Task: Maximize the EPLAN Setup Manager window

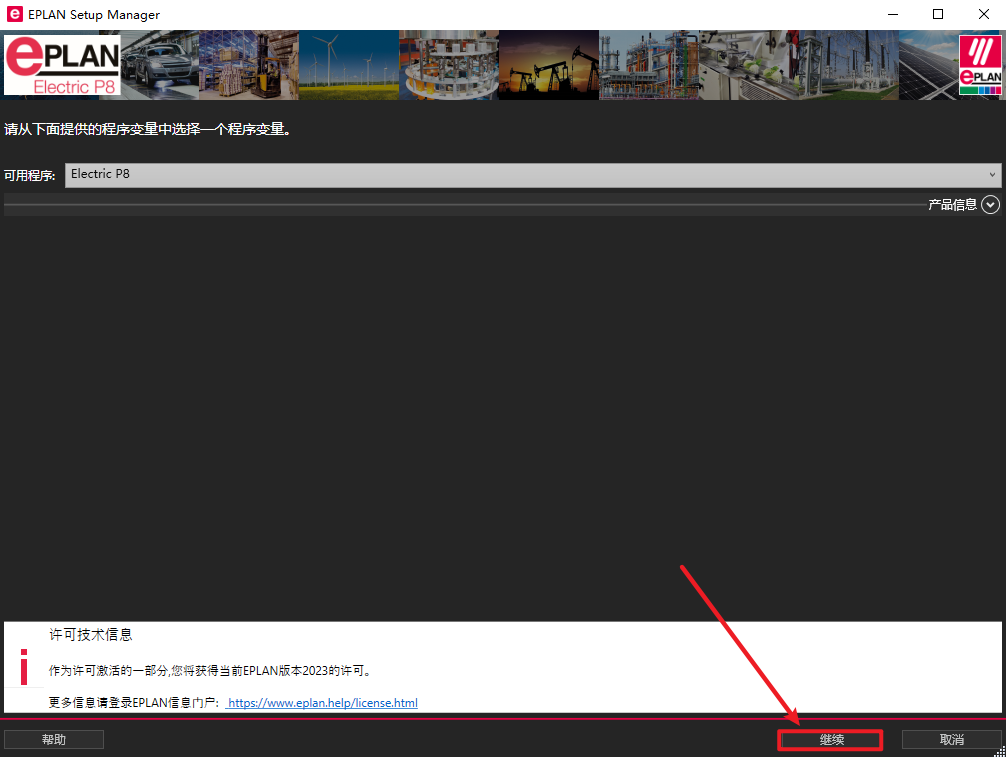Action: [x=937, y=15]
